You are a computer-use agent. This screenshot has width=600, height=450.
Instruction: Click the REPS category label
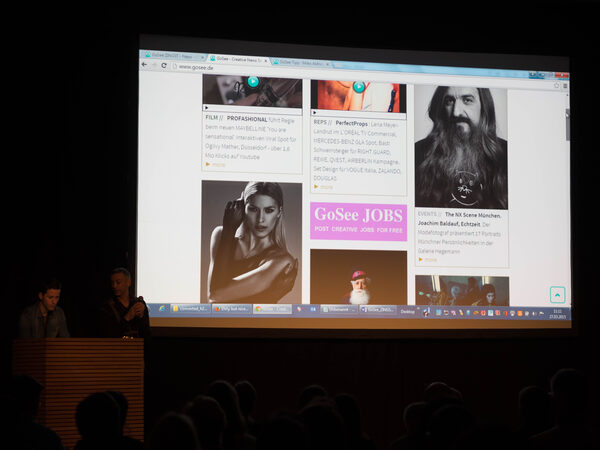[320, 122]
